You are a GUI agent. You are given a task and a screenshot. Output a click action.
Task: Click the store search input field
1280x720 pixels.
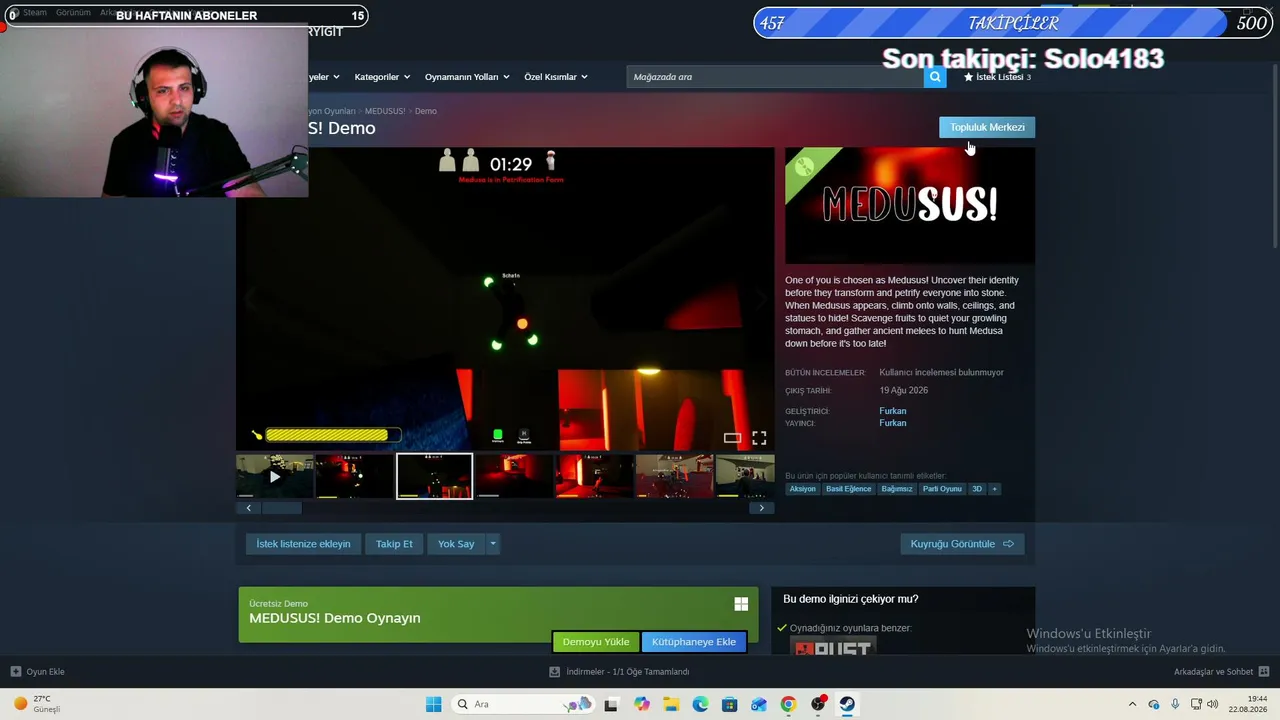click(775, 77)
